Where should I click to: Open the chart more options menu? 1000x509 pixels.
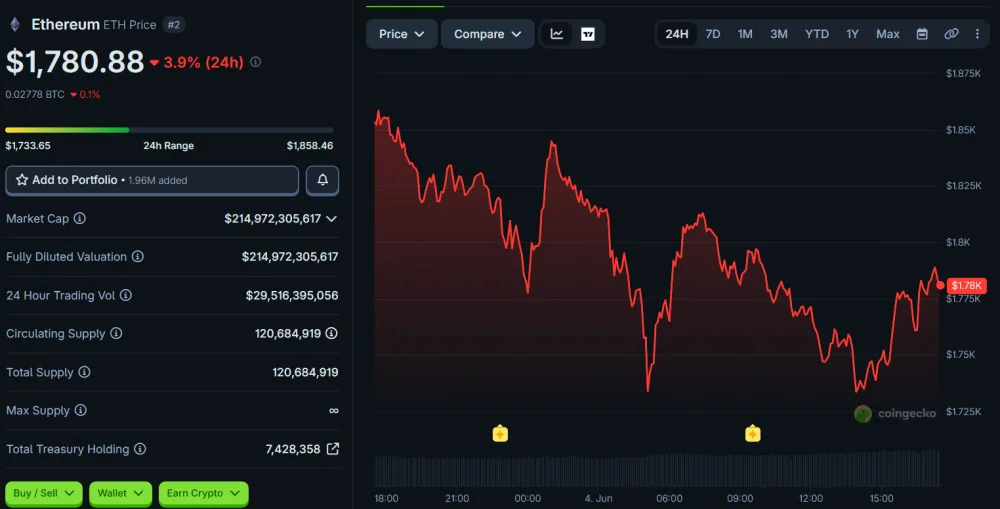pos(978,34)
